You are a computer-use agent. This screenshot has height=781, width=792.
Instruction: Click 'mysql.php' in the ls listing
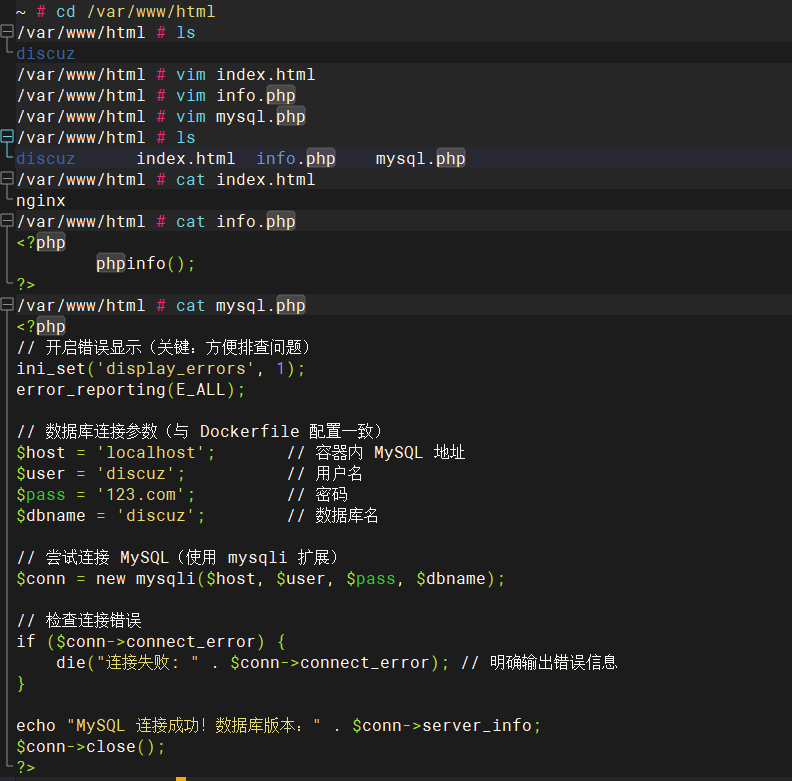[420, 159]
